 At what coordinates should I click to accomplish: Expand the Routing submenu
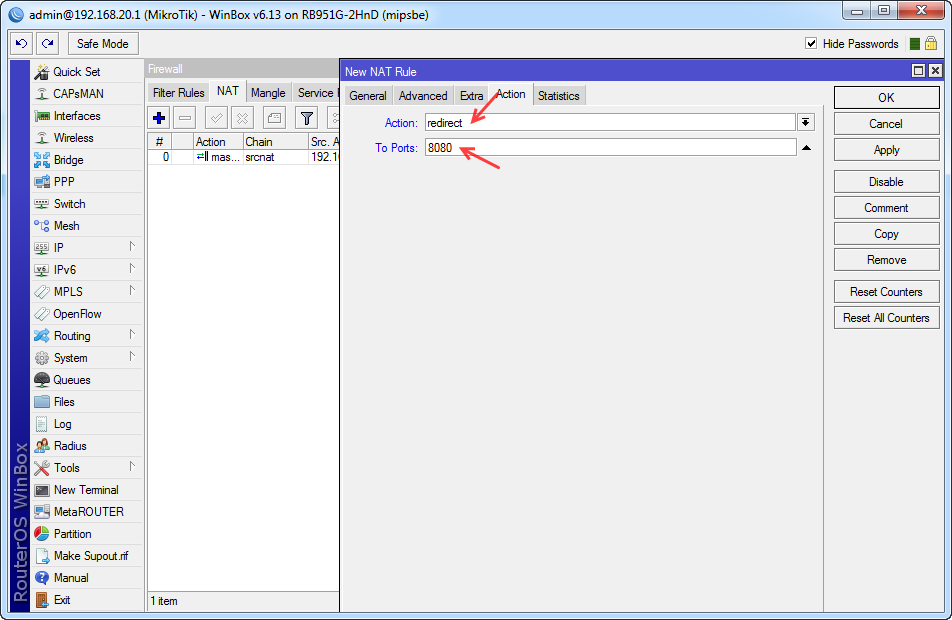[132, 334]
